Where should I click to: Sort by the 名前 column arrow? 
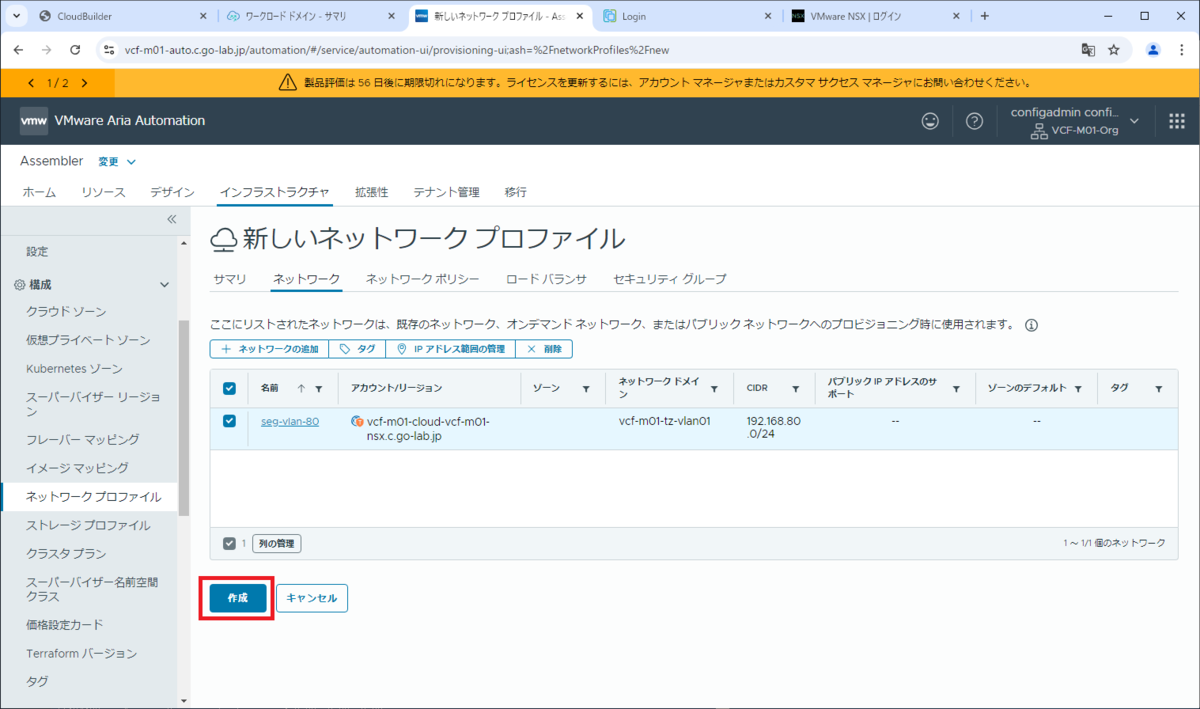(x=301, y=388)
